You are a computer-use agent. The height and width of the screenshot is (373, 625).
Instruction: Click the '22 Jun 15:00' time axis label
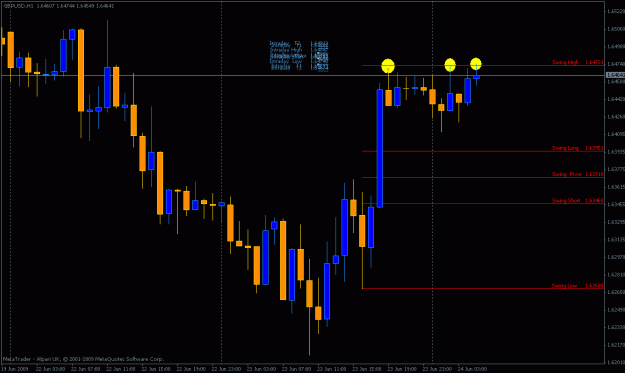pyautogui.click(x=156, y=369)
